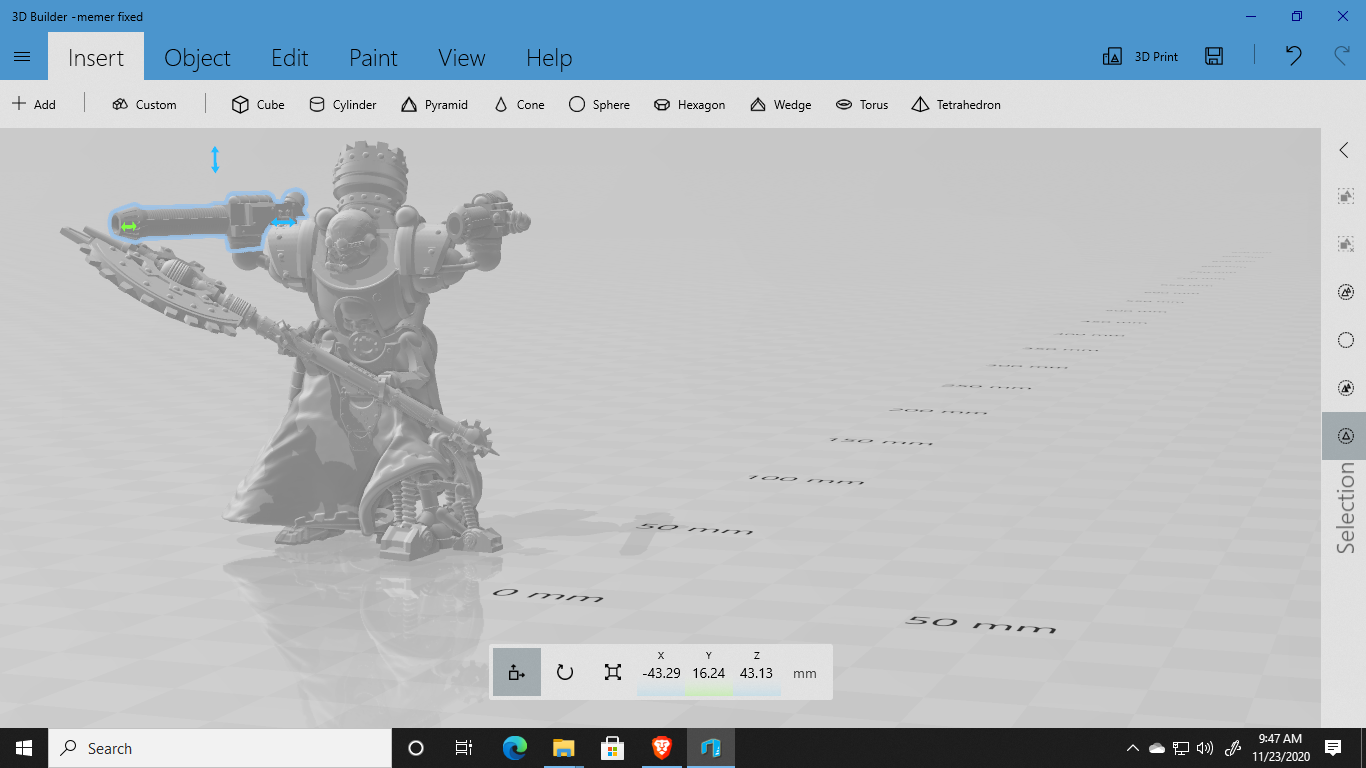Image resolution: width=1366 pixels, height=768 pixels.
Task: Launch Microsoft Edge from the taskbar
Action: [515, 748]
